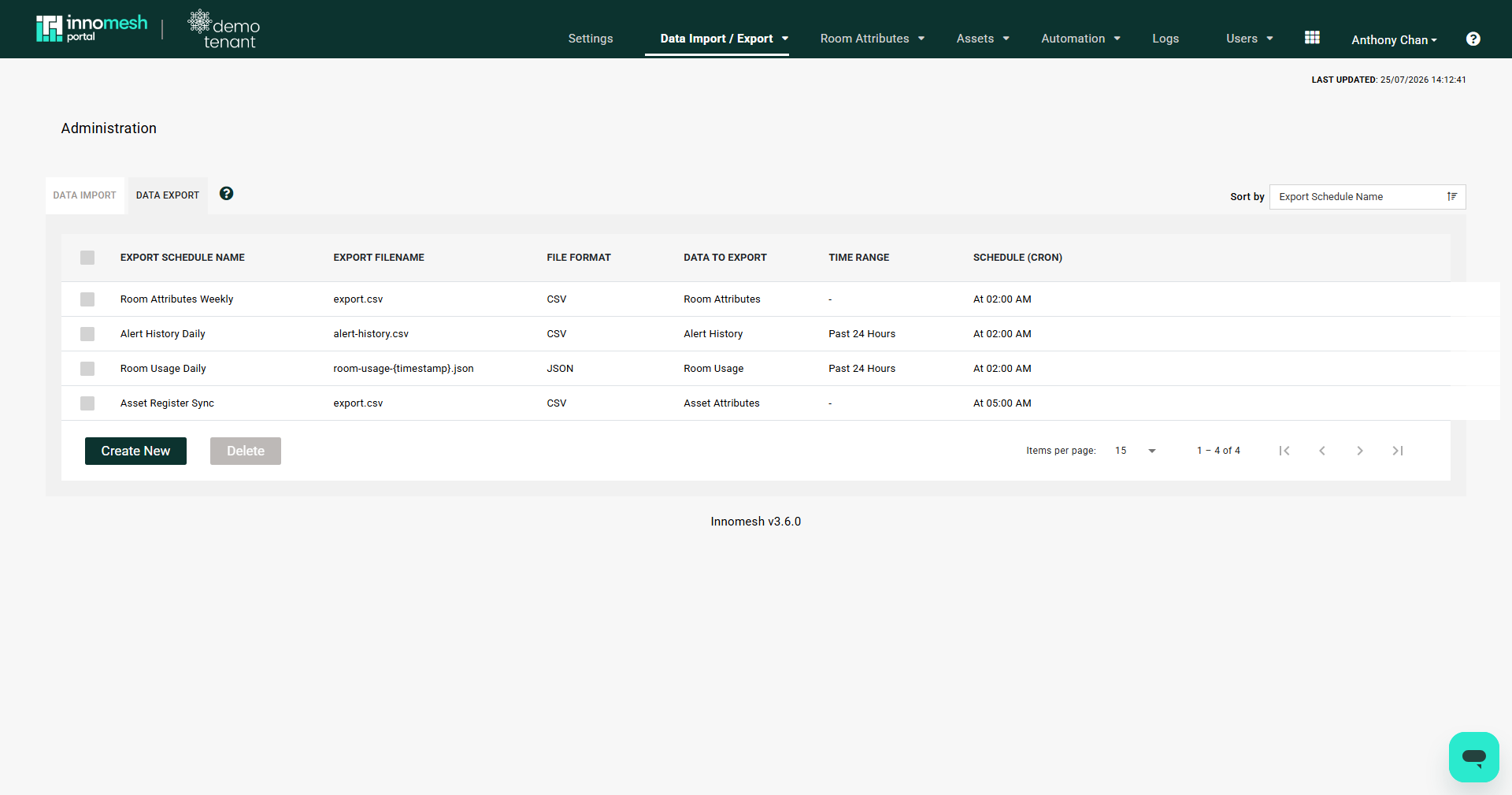Check the Room Attributes Weekly row
The height and width of the screenshot is (795, 1512).
[x=87, y=299]
